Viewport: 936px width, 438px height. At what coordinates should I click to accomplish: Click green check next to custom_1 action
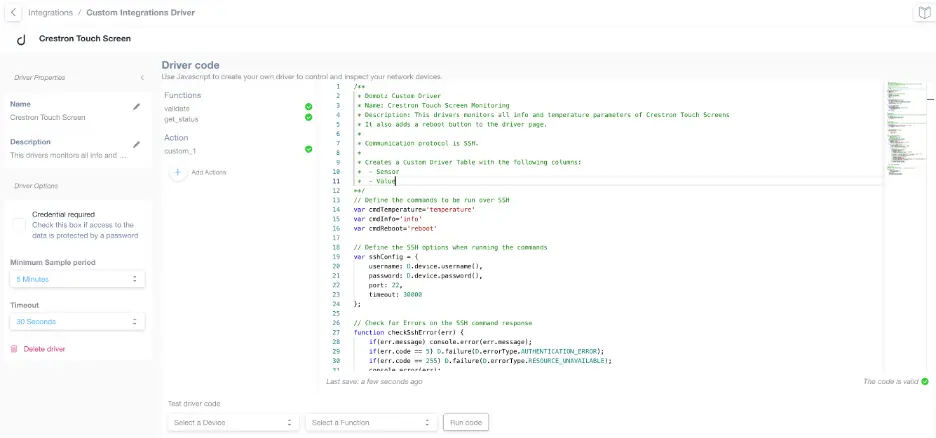309,149
